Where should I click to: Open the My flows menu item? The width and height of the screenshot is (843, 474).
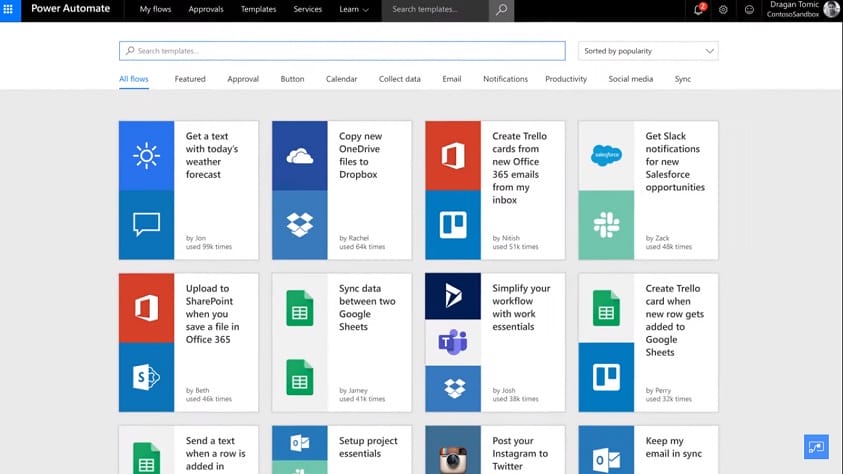(155, 10)
